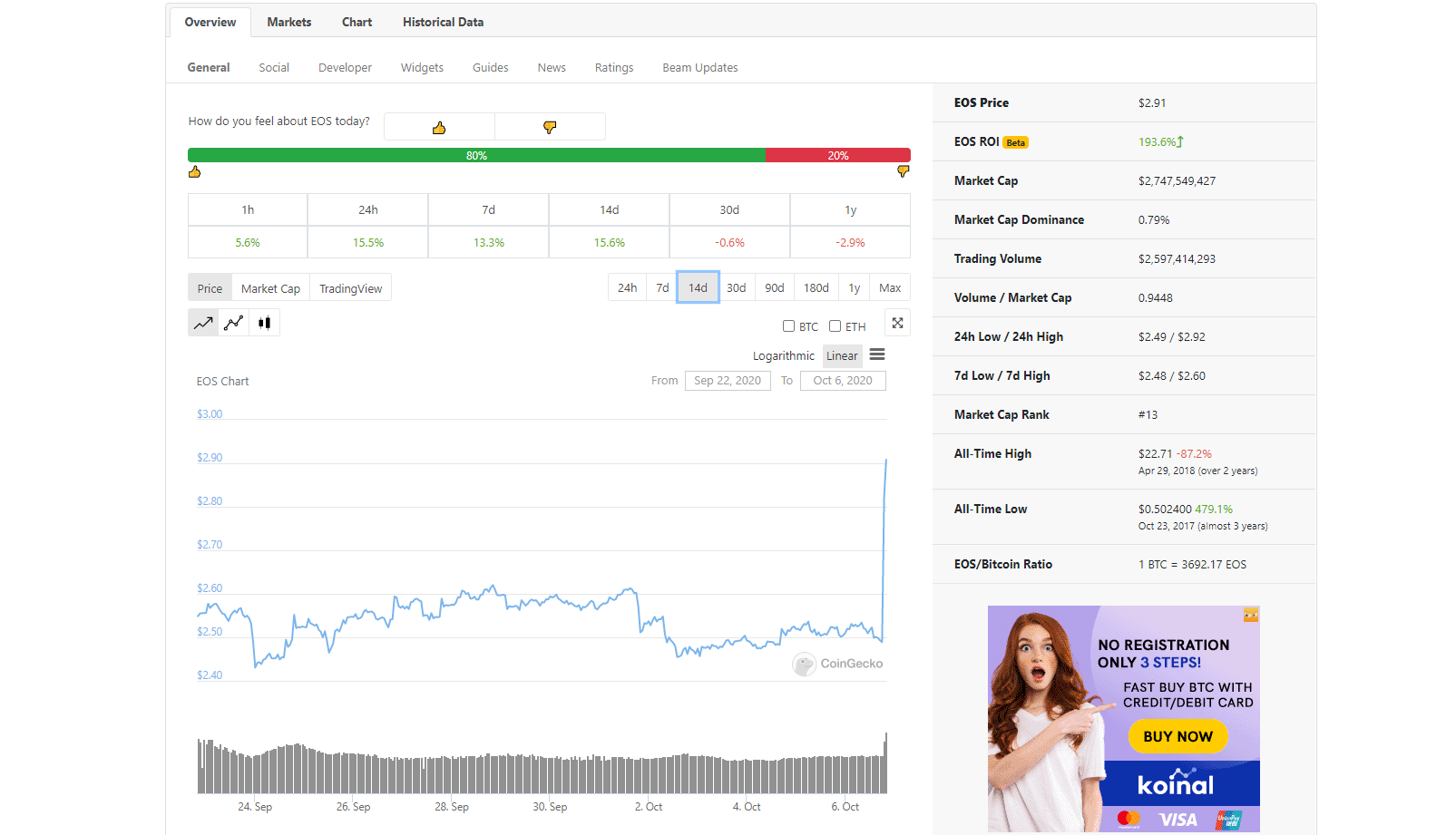
Task: Show the Price chart
Action: click(210, 288)
